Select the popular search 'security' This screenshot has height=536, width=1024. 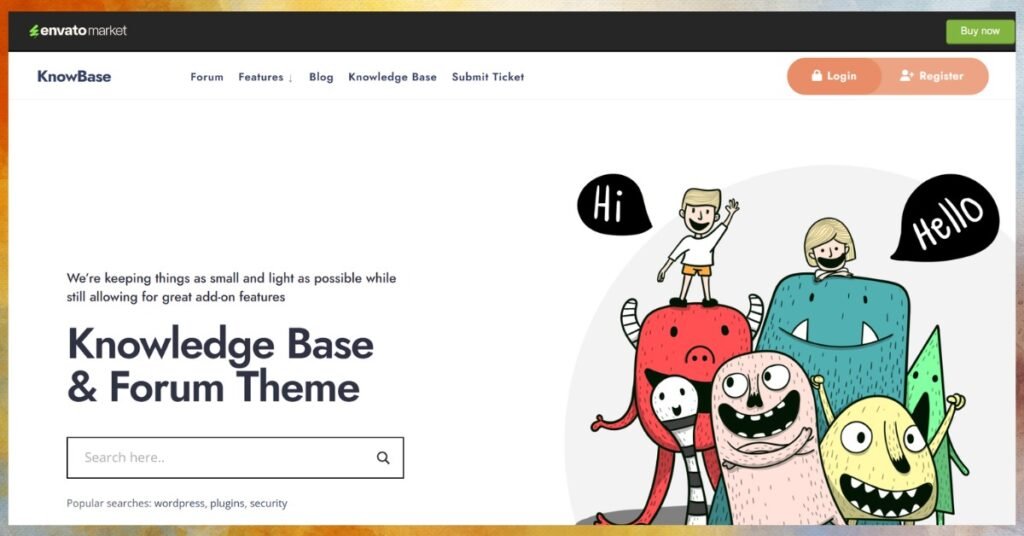[268, 503]
